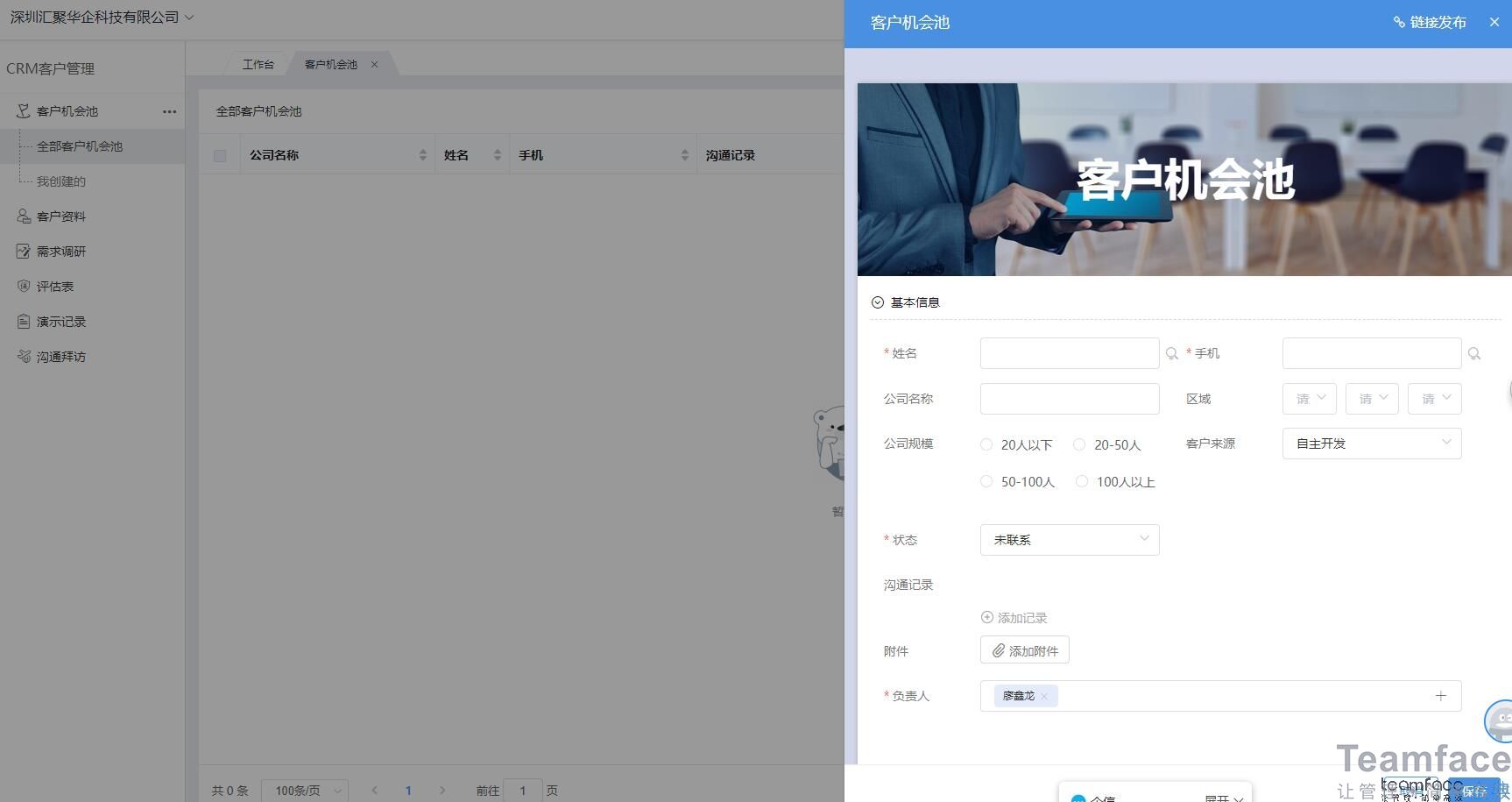Screen dimensions: 1512x802
Task: Collapse the 基本信息 section
Action: coord(877,302)
